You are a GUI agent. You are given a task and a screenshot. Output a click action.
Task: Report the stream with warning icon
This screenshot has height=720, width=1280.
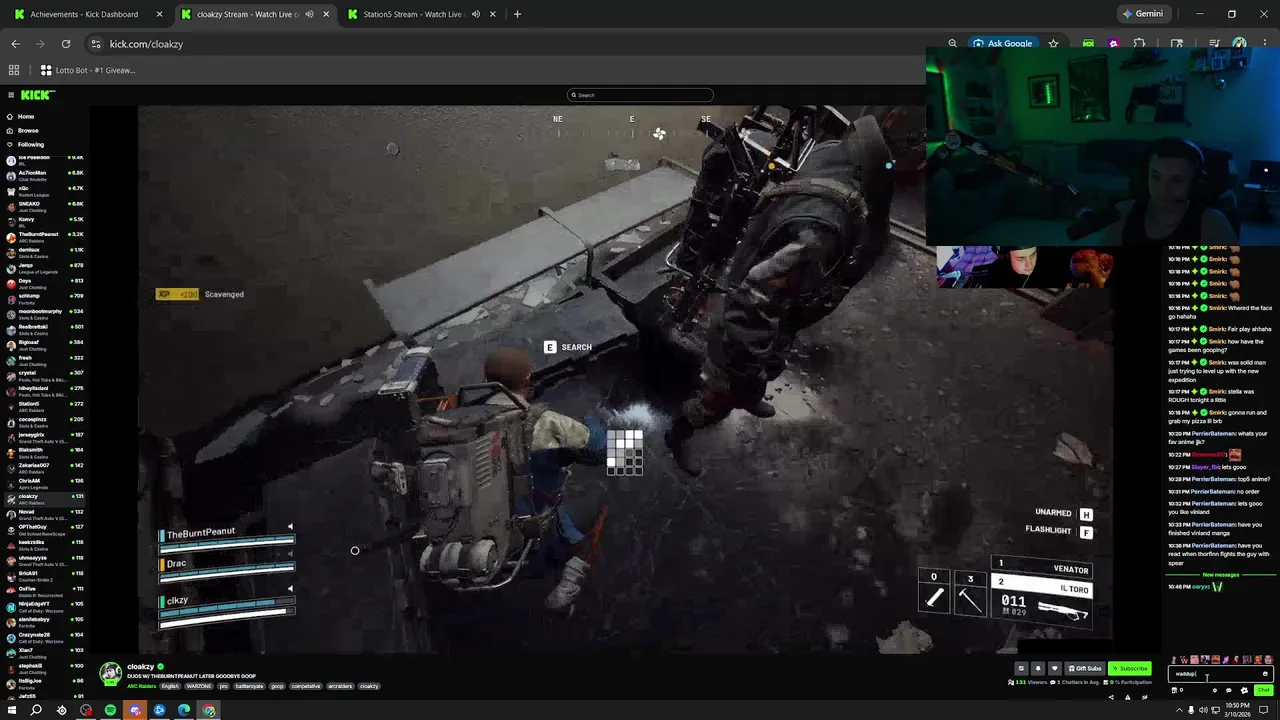coord(1127,697)
